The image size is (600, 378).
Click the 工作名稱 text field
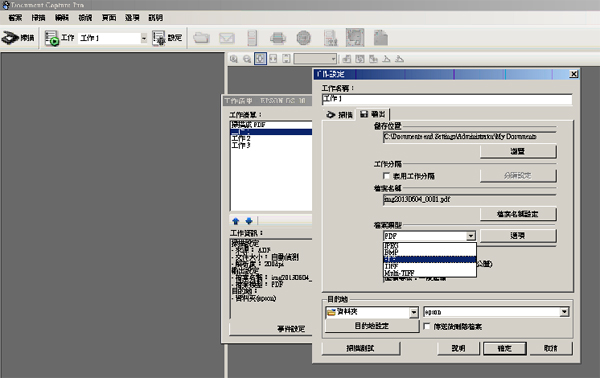[x=447, y=99]
